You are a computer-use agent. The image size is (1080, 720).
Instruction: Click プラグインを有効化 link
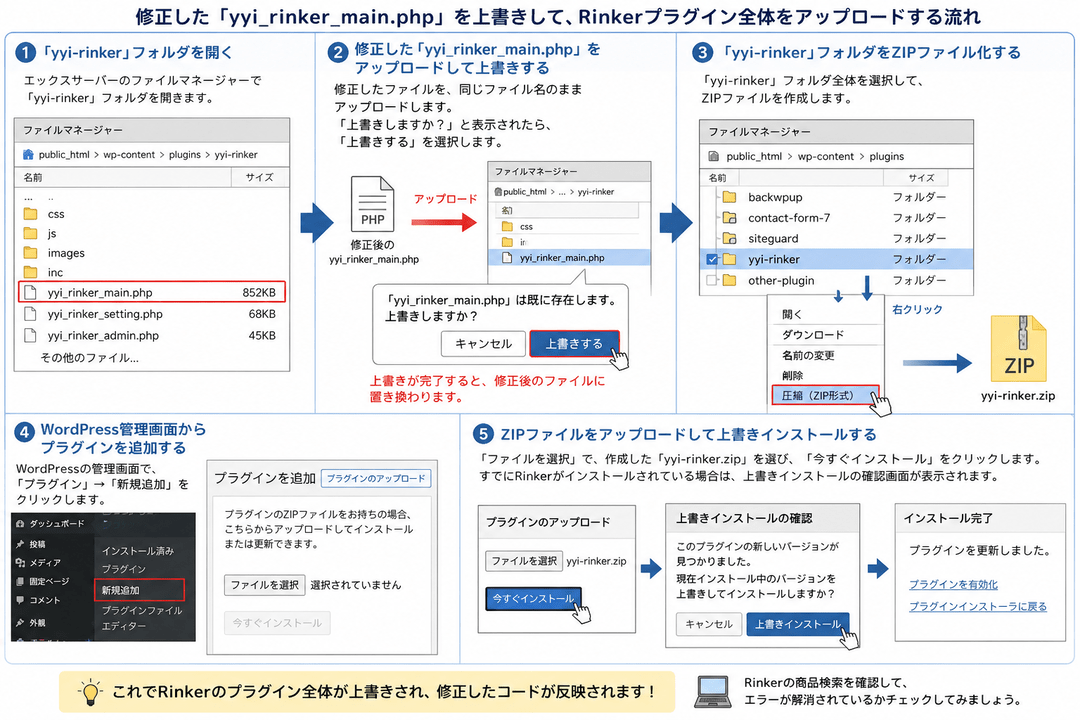point(953,584)
